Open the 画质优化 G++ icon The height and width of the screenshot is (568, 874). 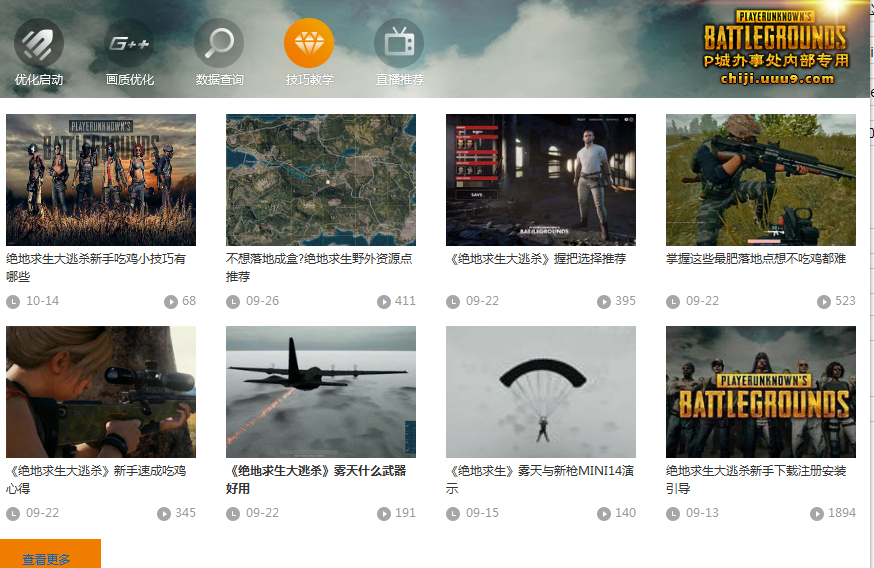[129, 43]
